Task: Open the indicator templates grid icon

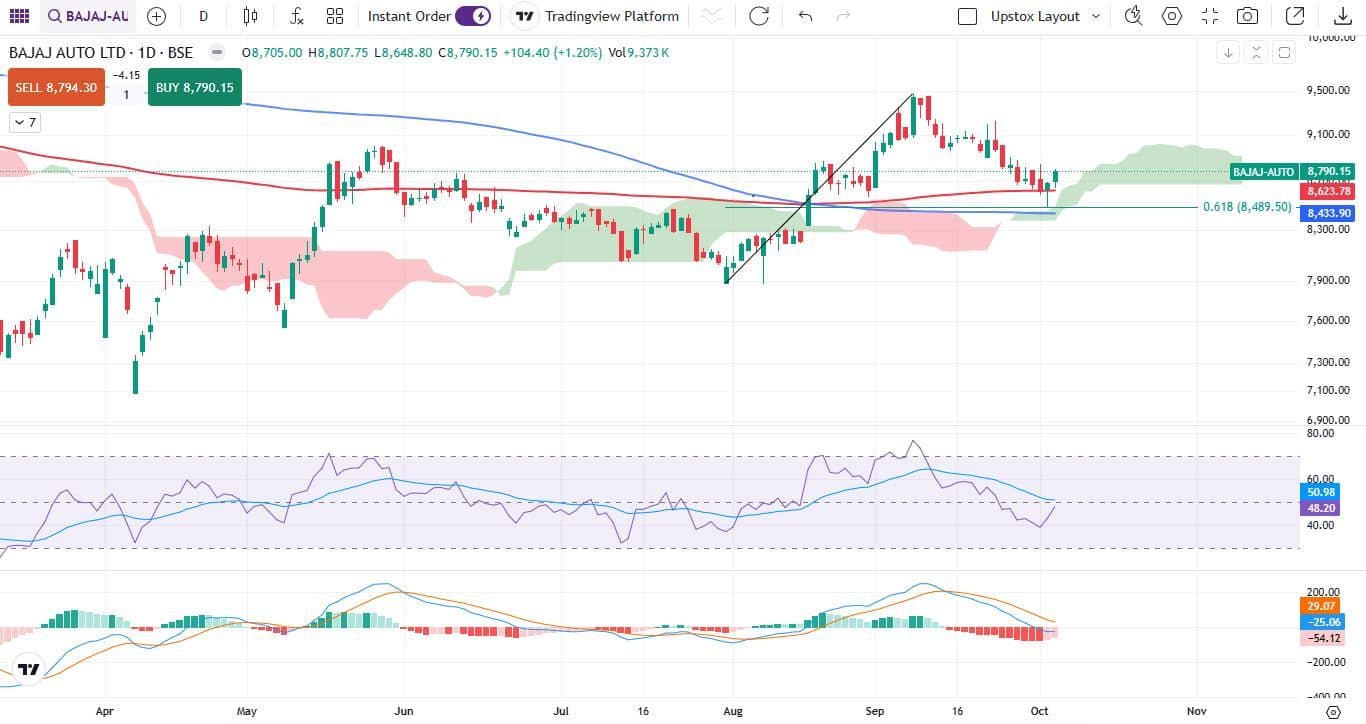Action: coord(335,16)
